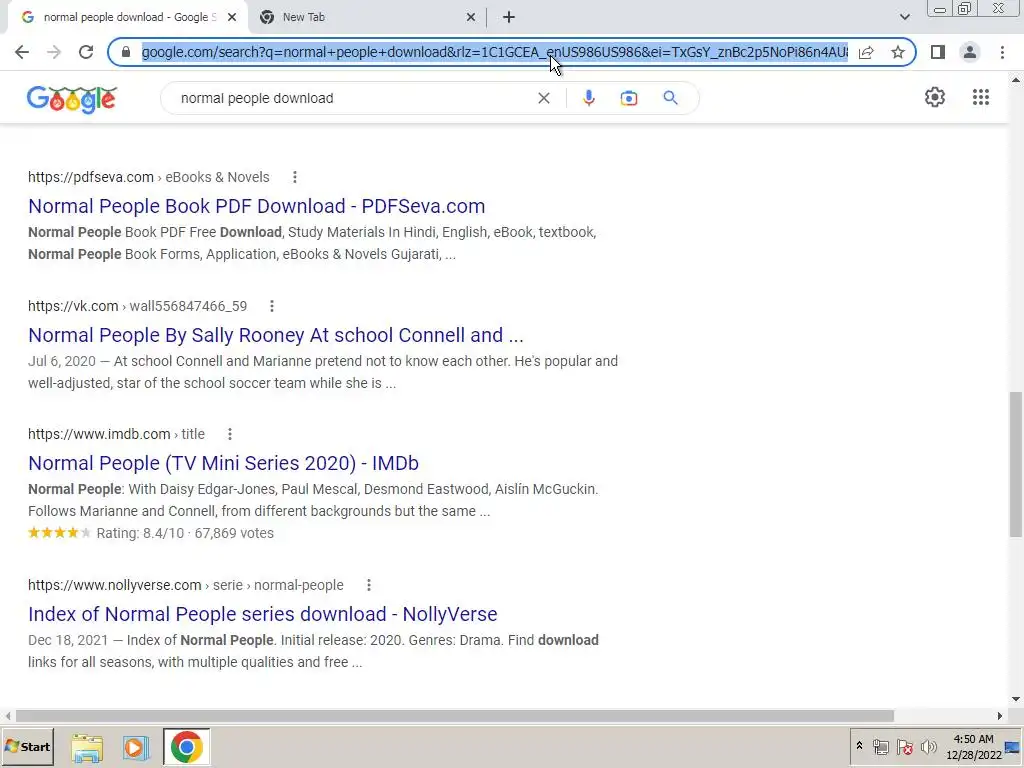View site information lock icon
Screen dimensions: 1024x768
(126, 52)
